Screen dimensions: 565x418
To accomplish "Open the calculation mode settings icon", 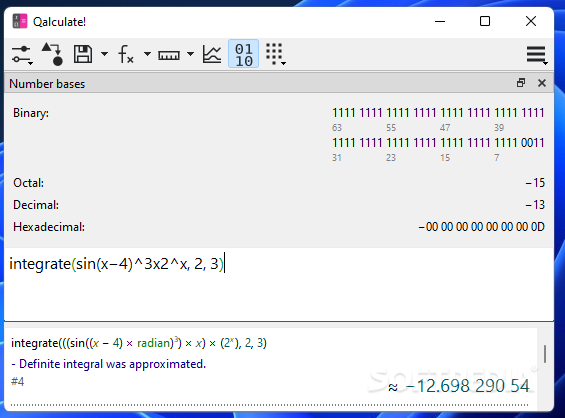I will [22, 54].
